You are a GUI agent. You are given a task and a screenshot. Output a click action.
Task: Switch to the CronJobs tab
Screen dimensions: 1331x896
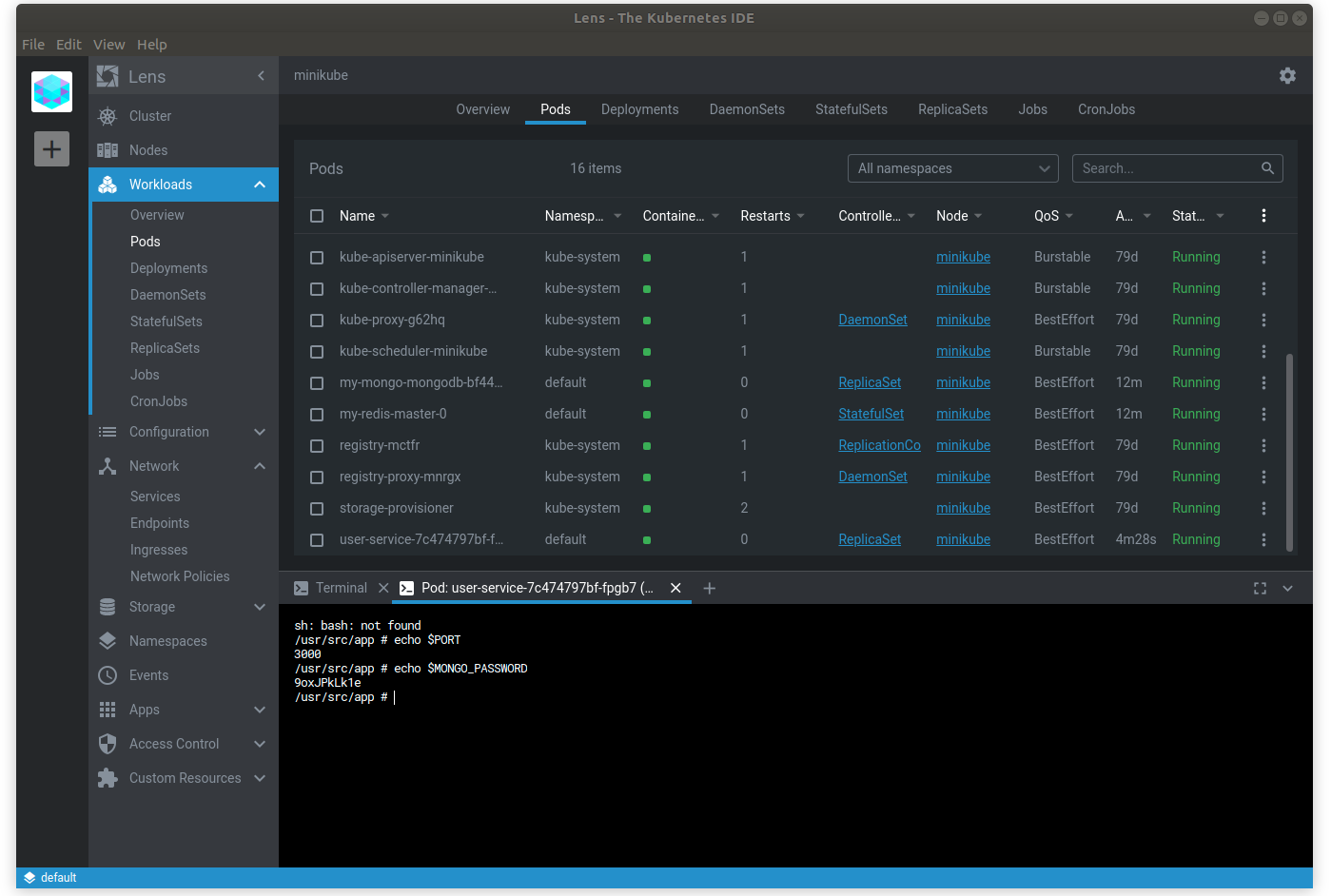pos(1106,109)
